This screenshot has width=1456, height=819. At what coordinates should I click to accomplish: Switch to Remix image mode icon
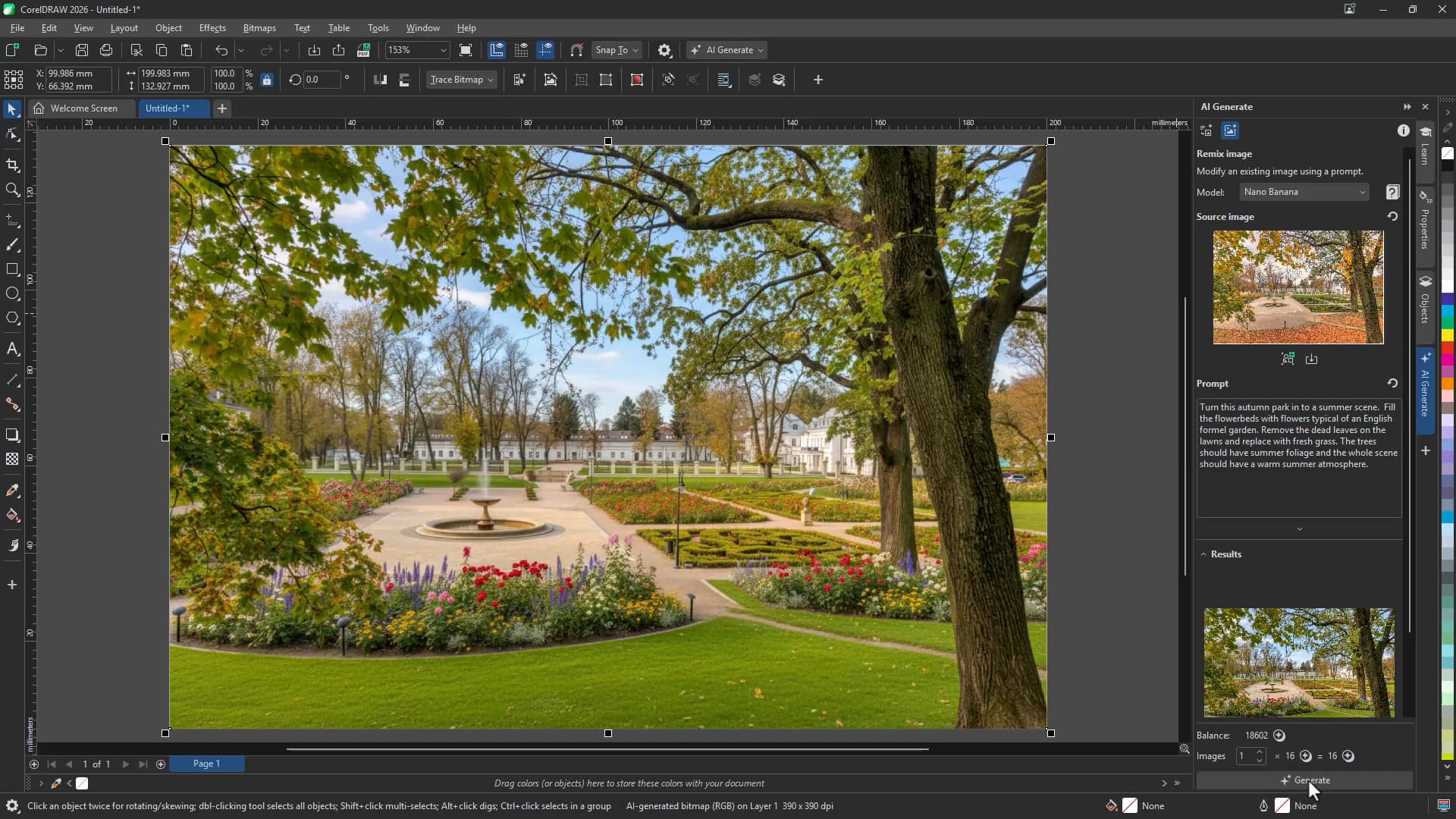[1230, 130]
